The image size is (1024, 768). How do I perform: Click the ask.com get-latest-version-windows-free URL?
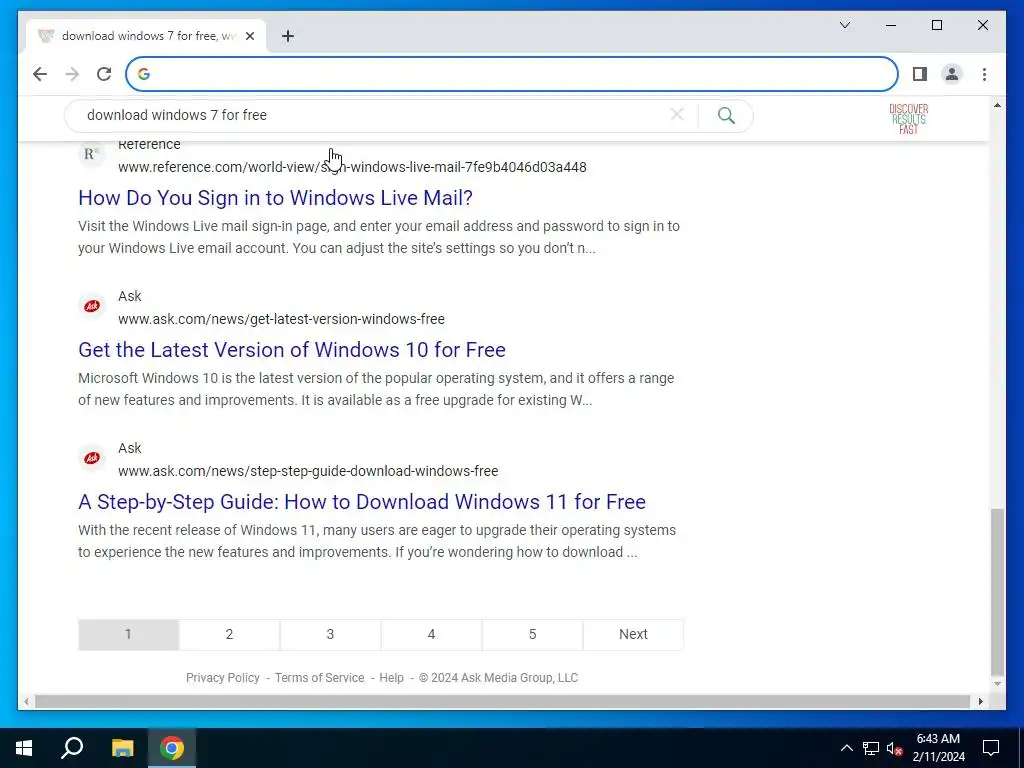281,319
